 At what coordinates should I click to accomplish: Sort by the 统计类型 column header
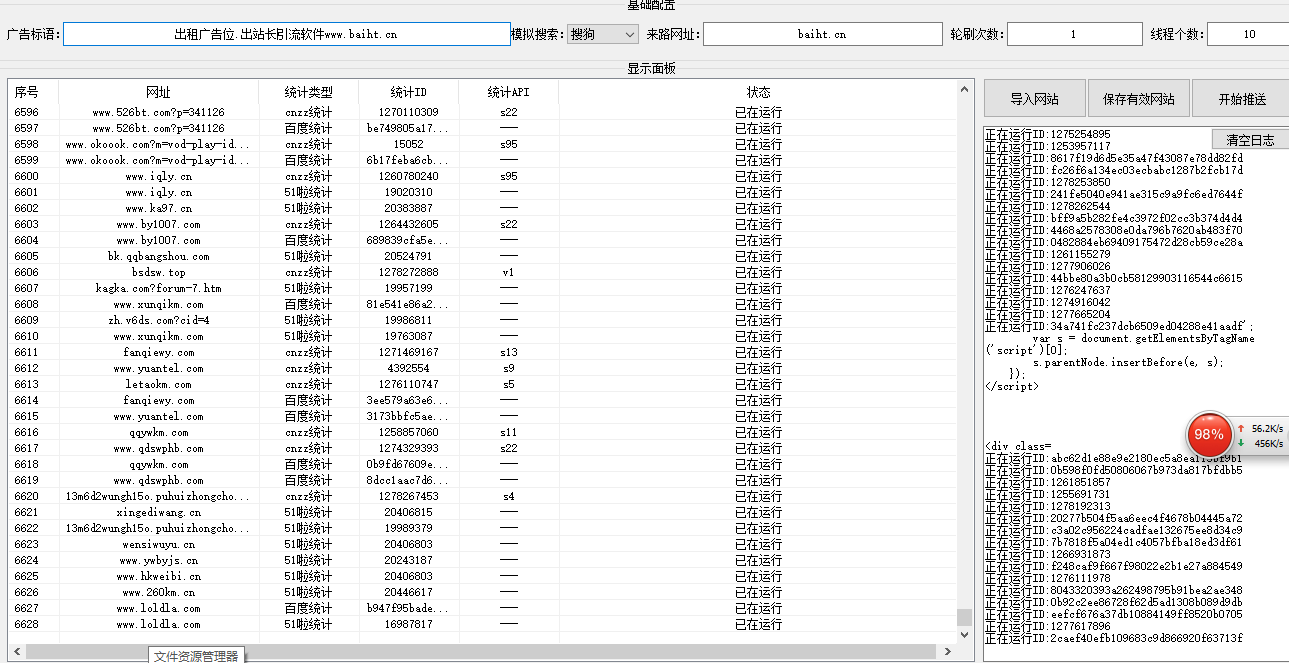(308, 92)
